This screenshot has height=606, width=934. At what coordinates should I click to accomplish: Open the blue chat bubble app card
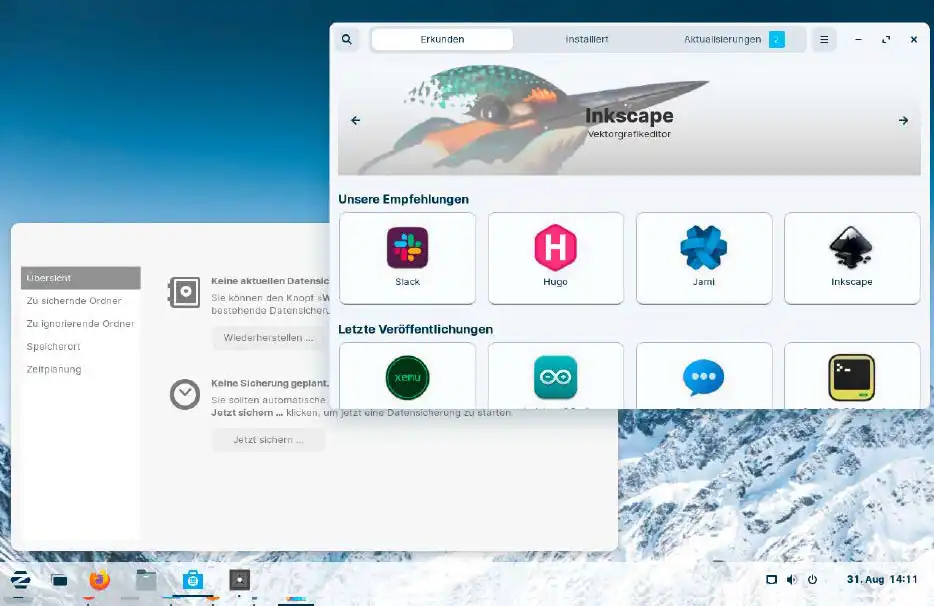pos(703,376)
